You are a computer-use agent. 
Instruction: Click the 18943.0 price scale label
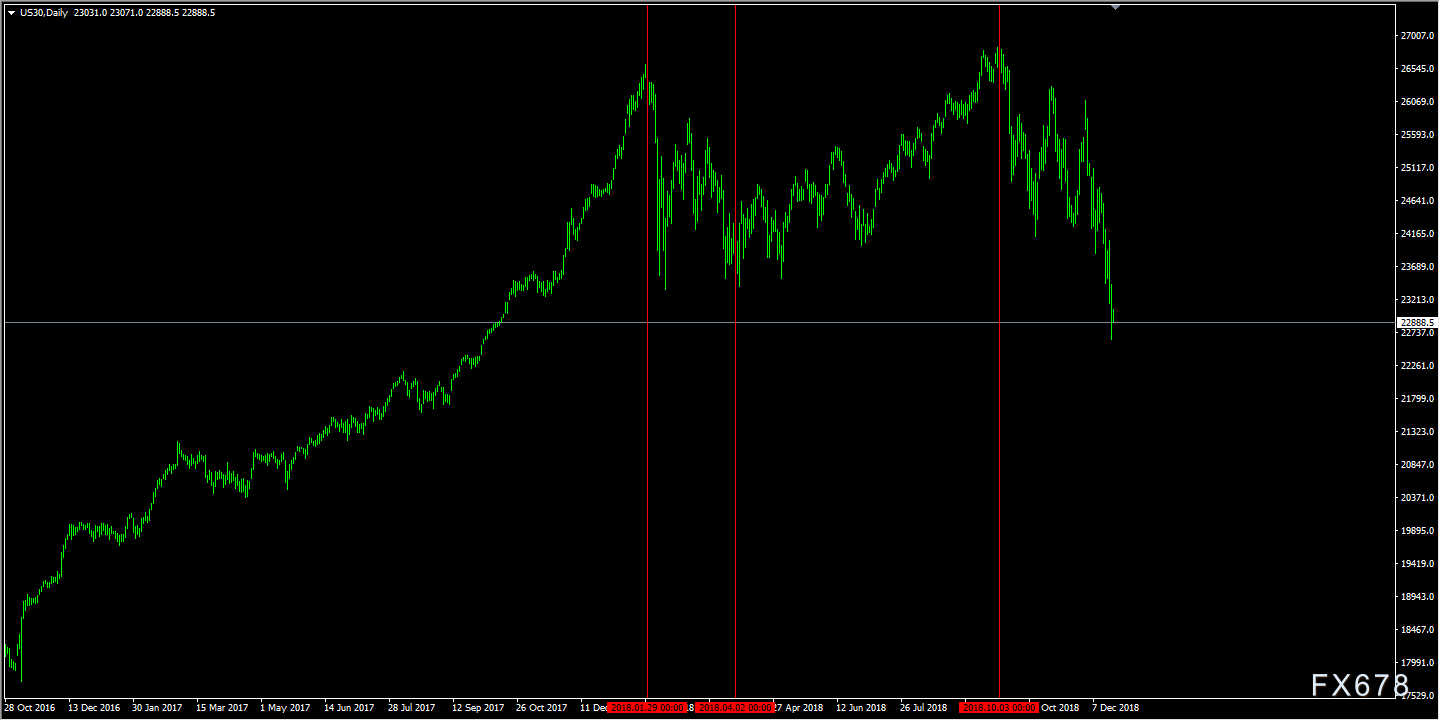[1417, 597]
